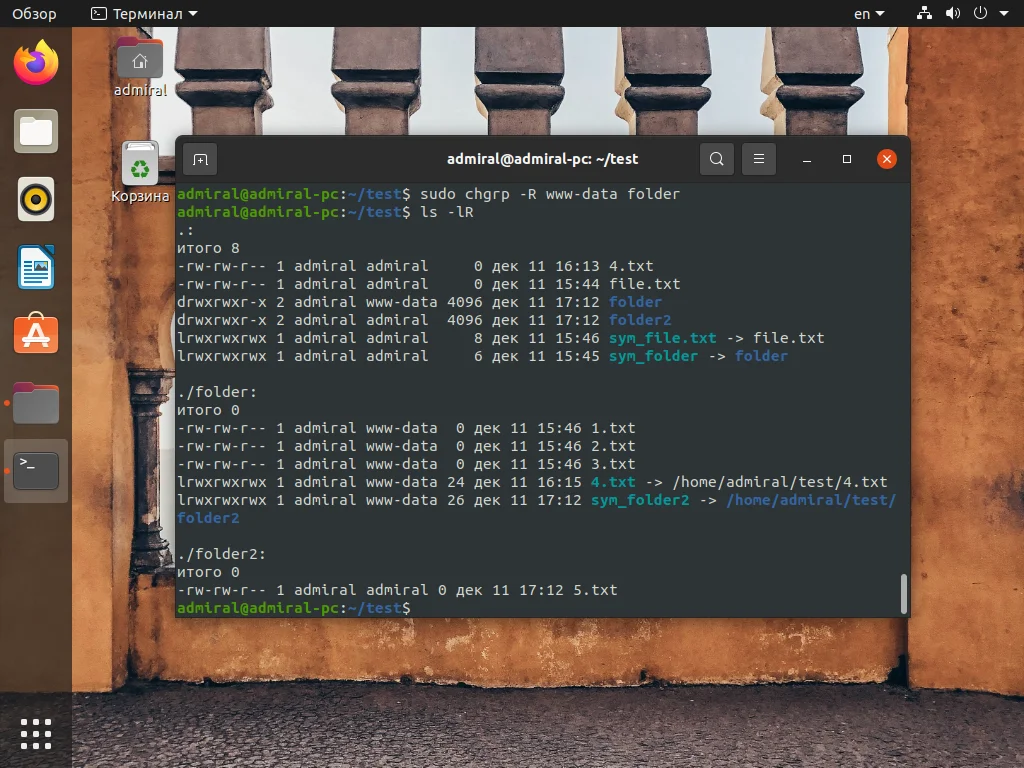Open the Files application from the dock
Screen dimensions: 1024x768
(x=36, y=131)
